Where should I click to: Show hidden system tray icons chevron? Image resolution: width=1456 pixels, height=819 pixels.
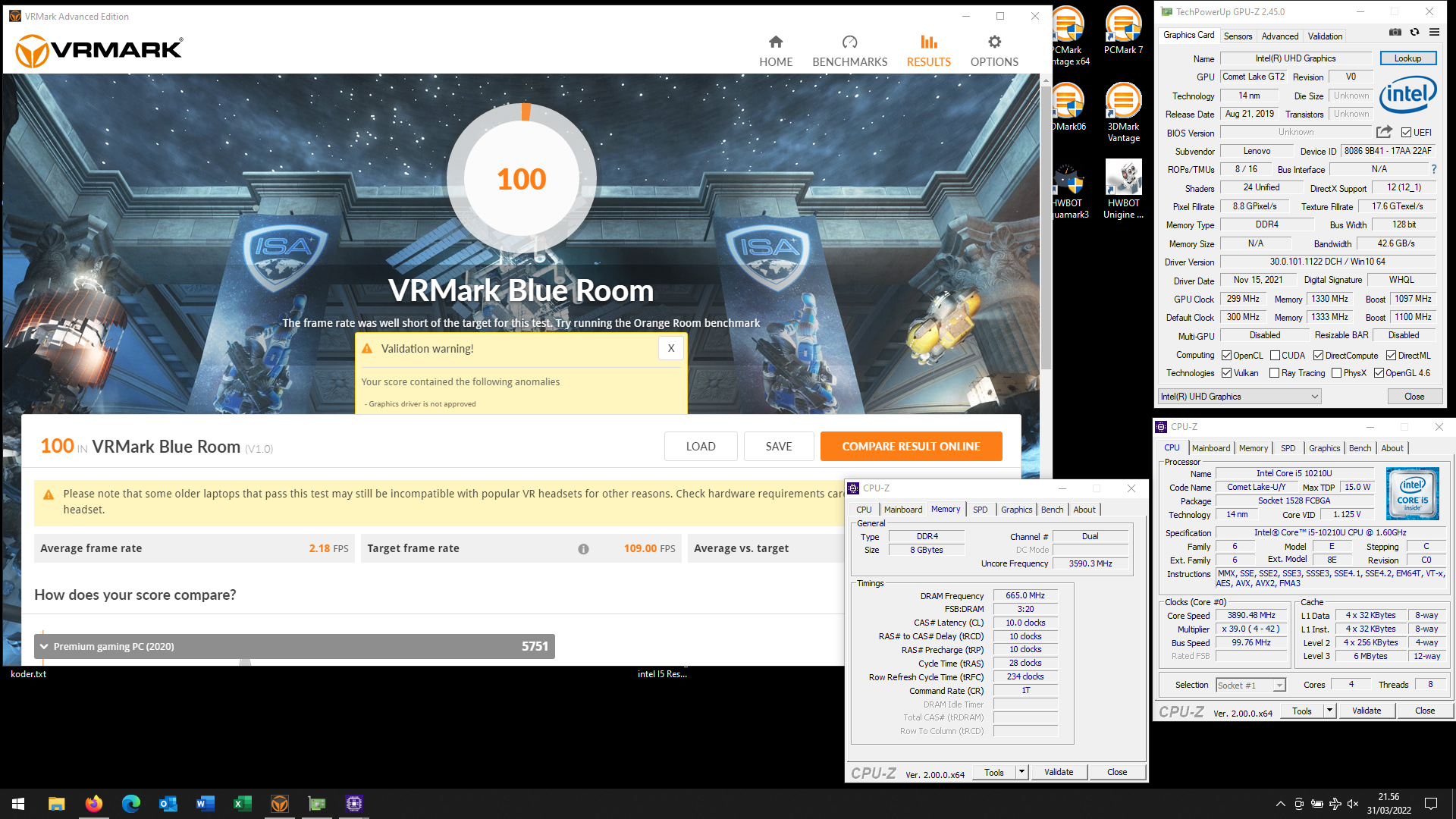tap(1280, 804)
